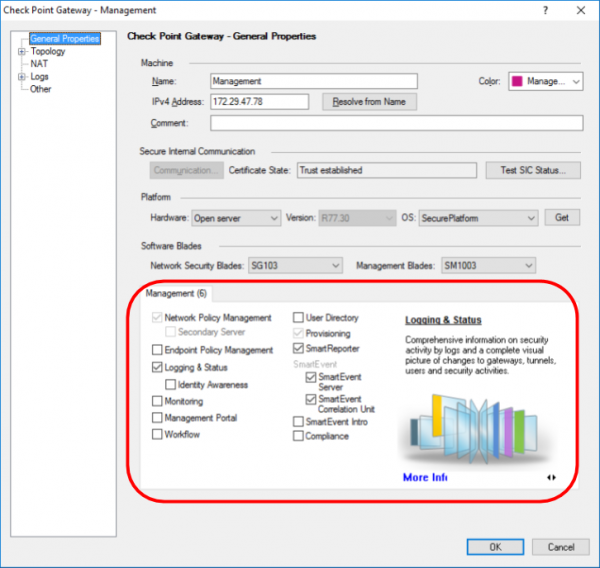This screenshot has width=600, height=568.
Task: Open the More Info link
Action: 424,478
